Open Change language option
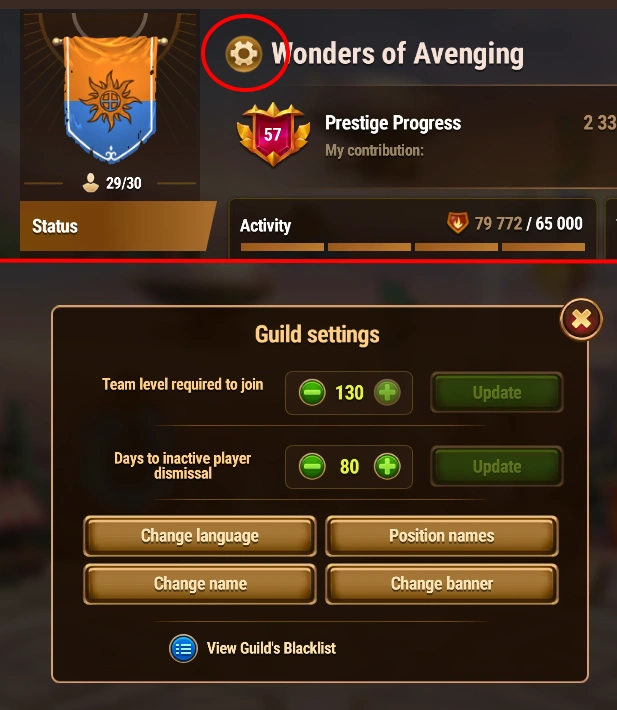617x710 pixels. pyautogui.click(x=200, y=536)
